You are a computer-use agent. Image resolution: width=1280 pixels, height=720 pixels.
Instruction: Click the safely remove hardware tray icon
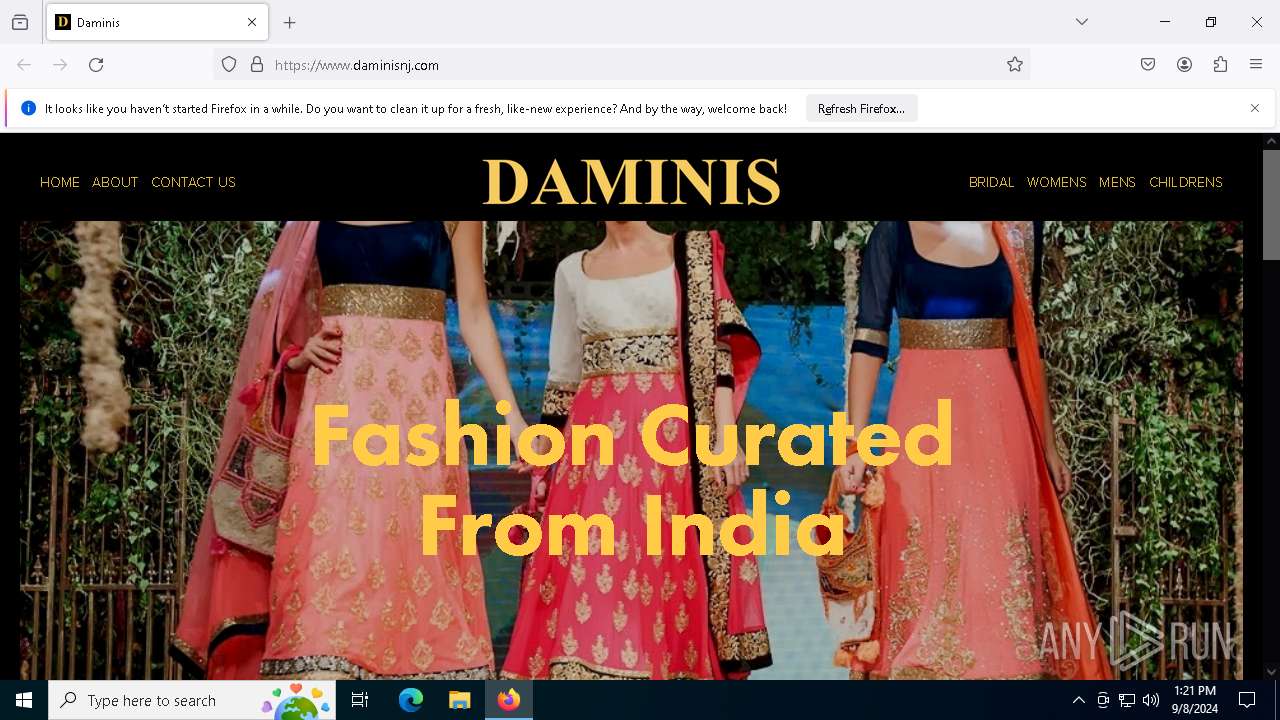point(1103,701)
